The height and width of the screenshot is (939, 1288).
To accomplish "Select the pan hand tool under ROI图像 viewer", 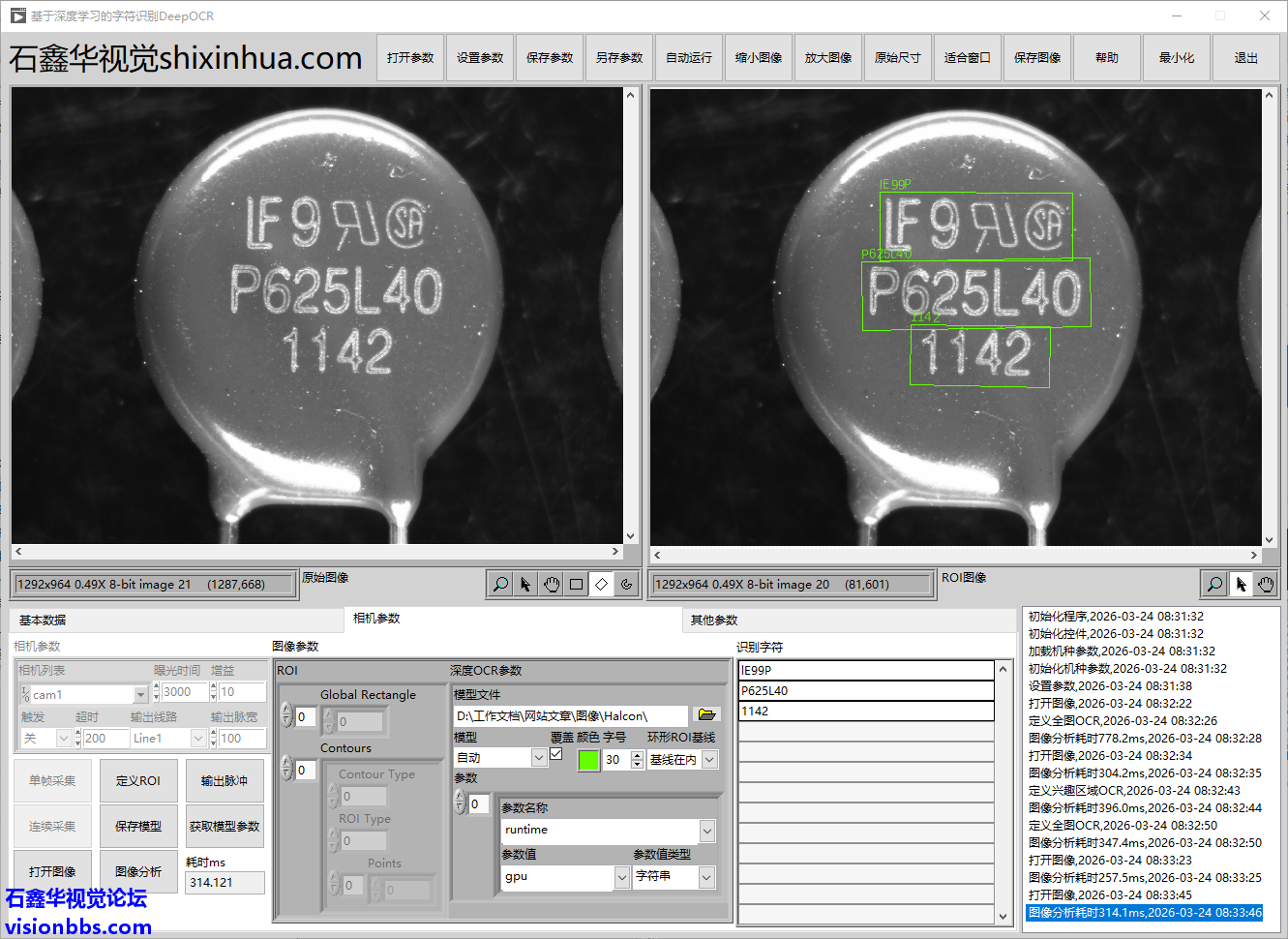I will pyautogui.click(x=1266, y=584).
